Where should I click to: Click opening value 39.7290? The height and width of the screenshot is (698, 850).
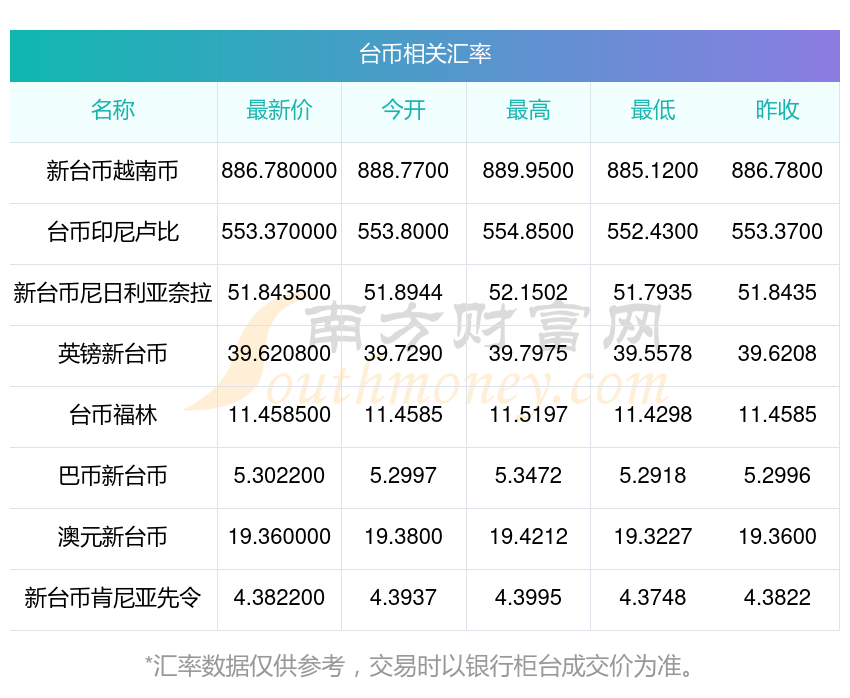403,354
